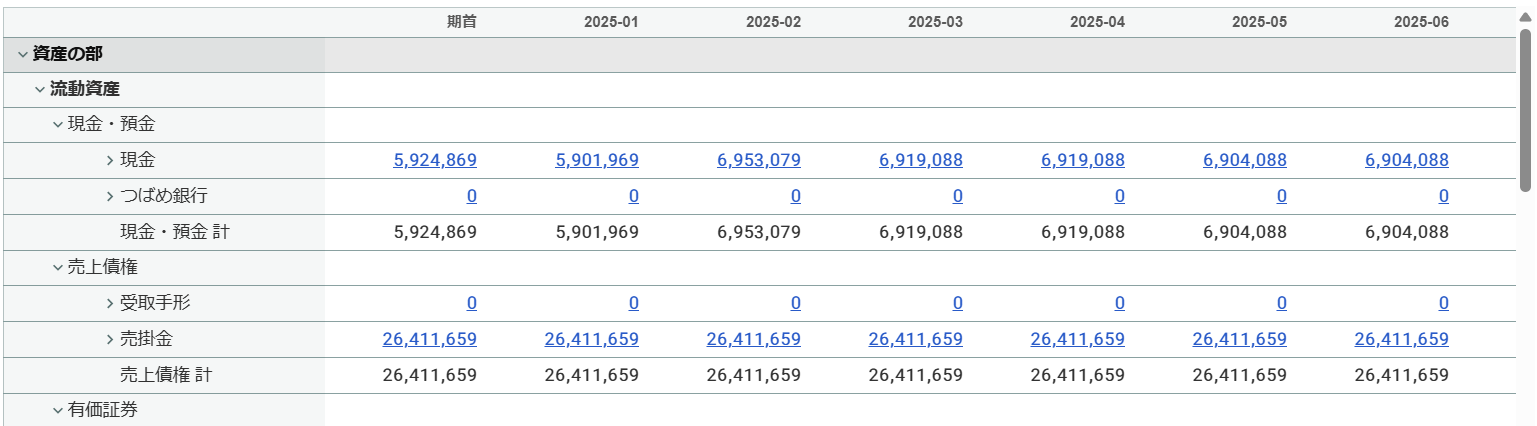Expand the 現金 account row

point(110,160)
